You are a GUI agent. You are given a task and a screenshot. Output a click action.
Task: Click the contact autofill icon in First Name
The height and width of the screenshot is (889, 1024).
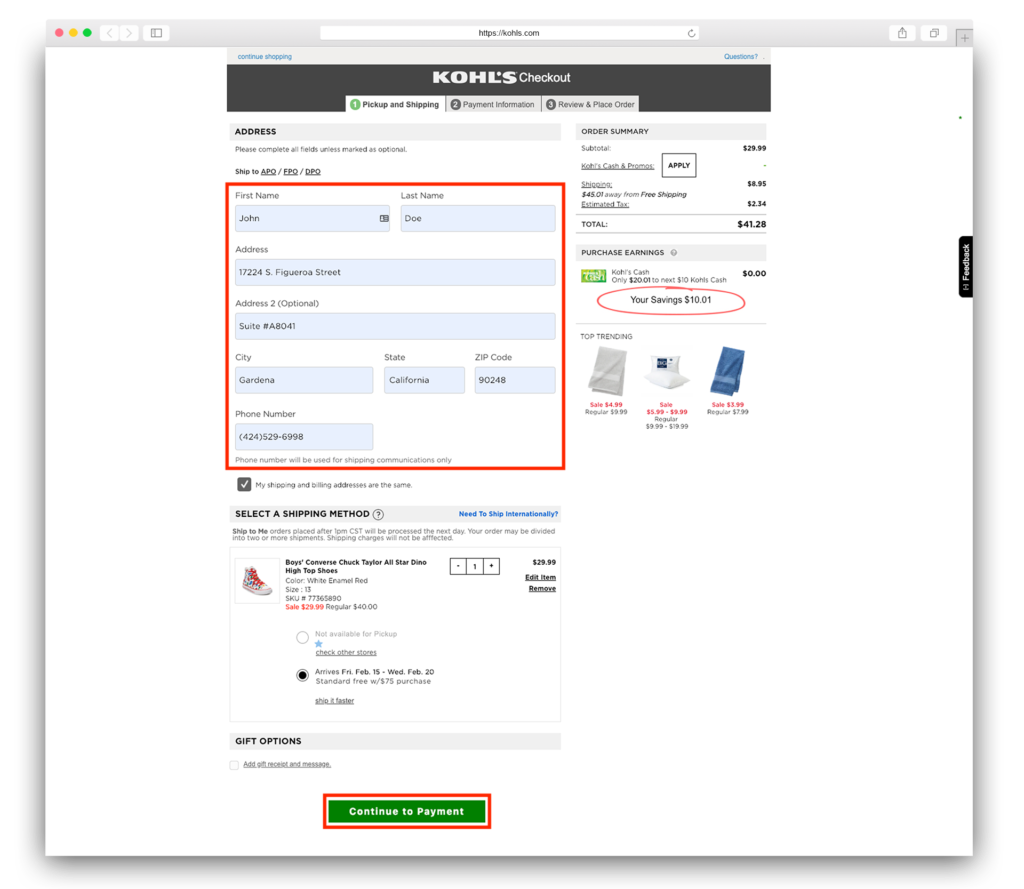tap(384, 219)
